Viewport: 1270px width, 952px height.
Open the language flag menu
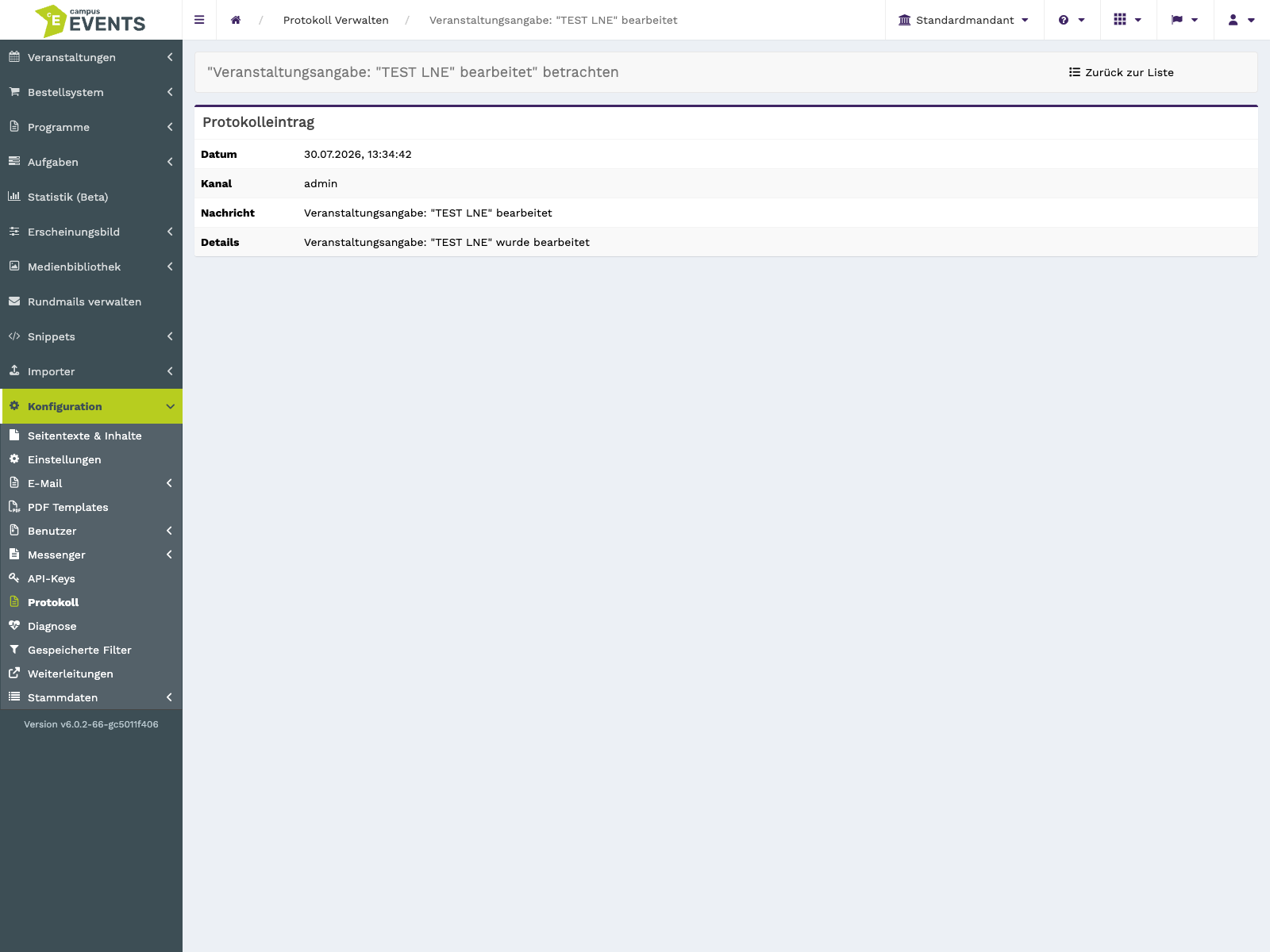pyautogui.click(x=1185, y=20)
